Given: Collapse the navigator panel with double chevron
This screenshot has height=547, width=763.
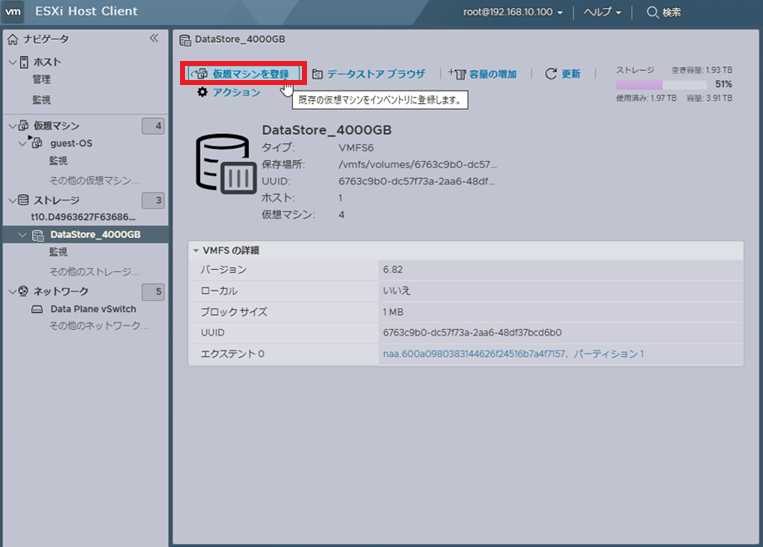Looking at the screenshot, I should (x=154, y=38).
